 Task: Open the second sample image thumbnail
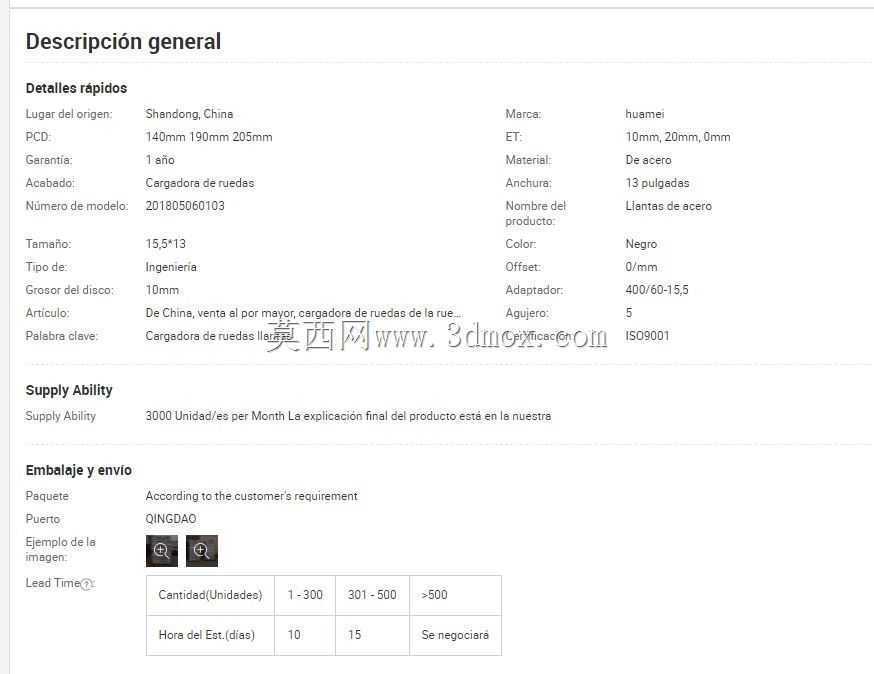pyautogui.click(x=202, y=550)
